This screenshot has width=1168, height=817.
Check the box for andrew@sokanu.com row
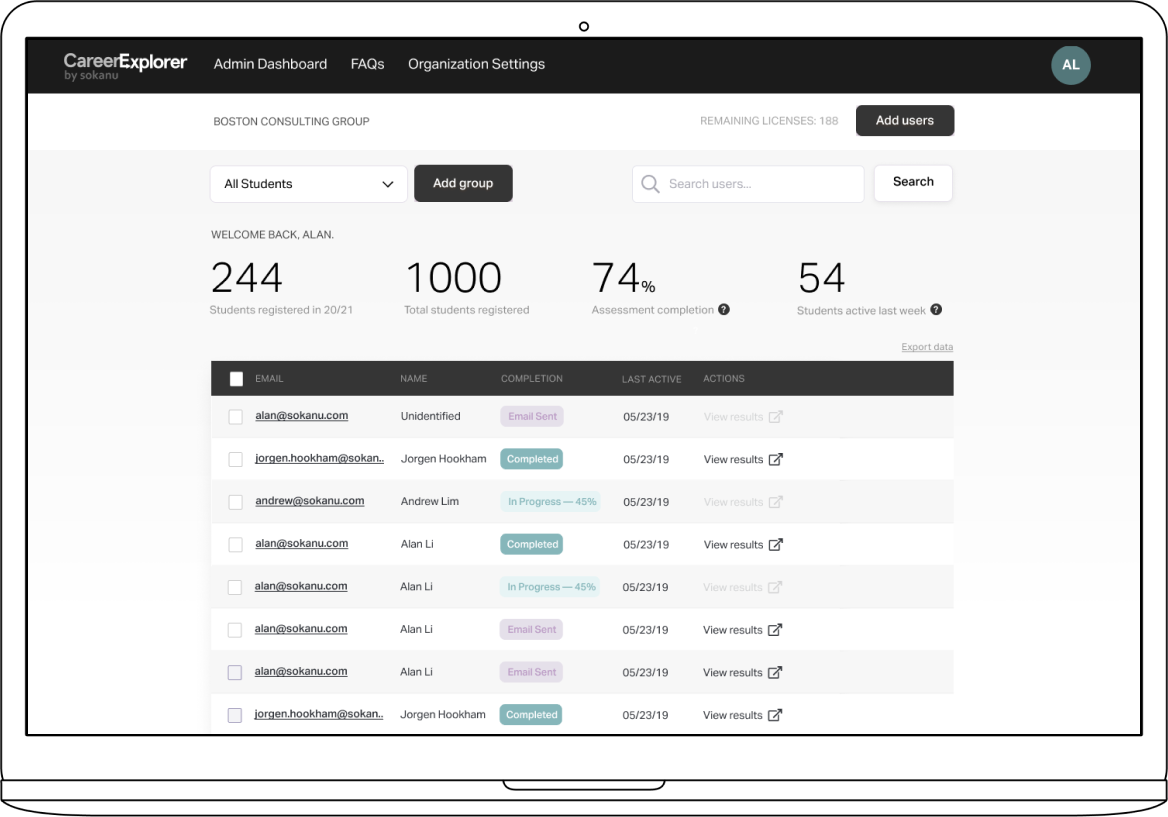tap(235, 502)
